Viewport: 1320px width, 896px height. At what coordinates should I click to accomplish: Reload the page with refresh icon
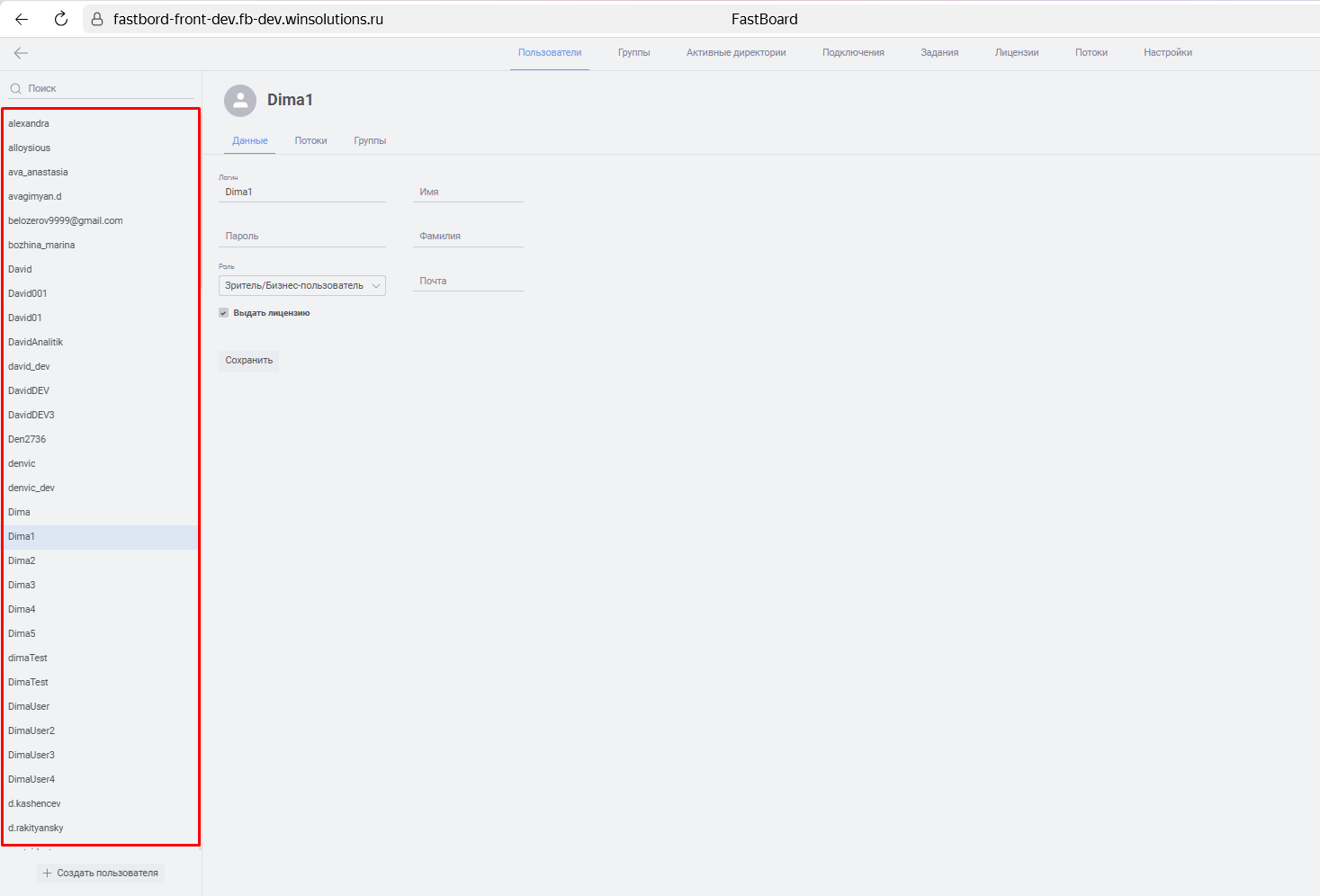61,19
